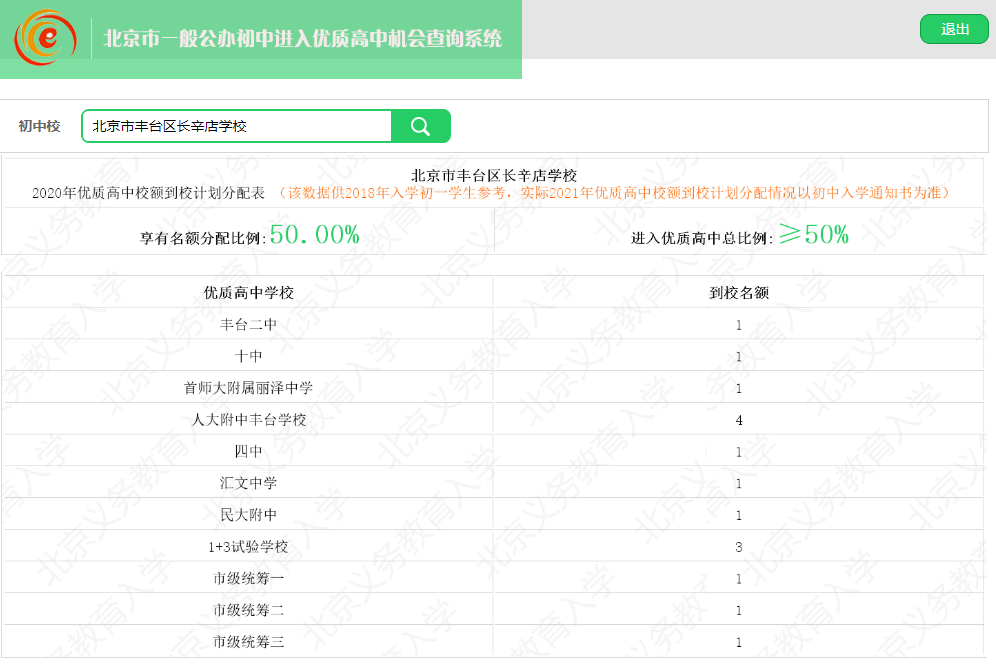
Task: Select the 丰台二中 school name
Action: click(248, 324)
